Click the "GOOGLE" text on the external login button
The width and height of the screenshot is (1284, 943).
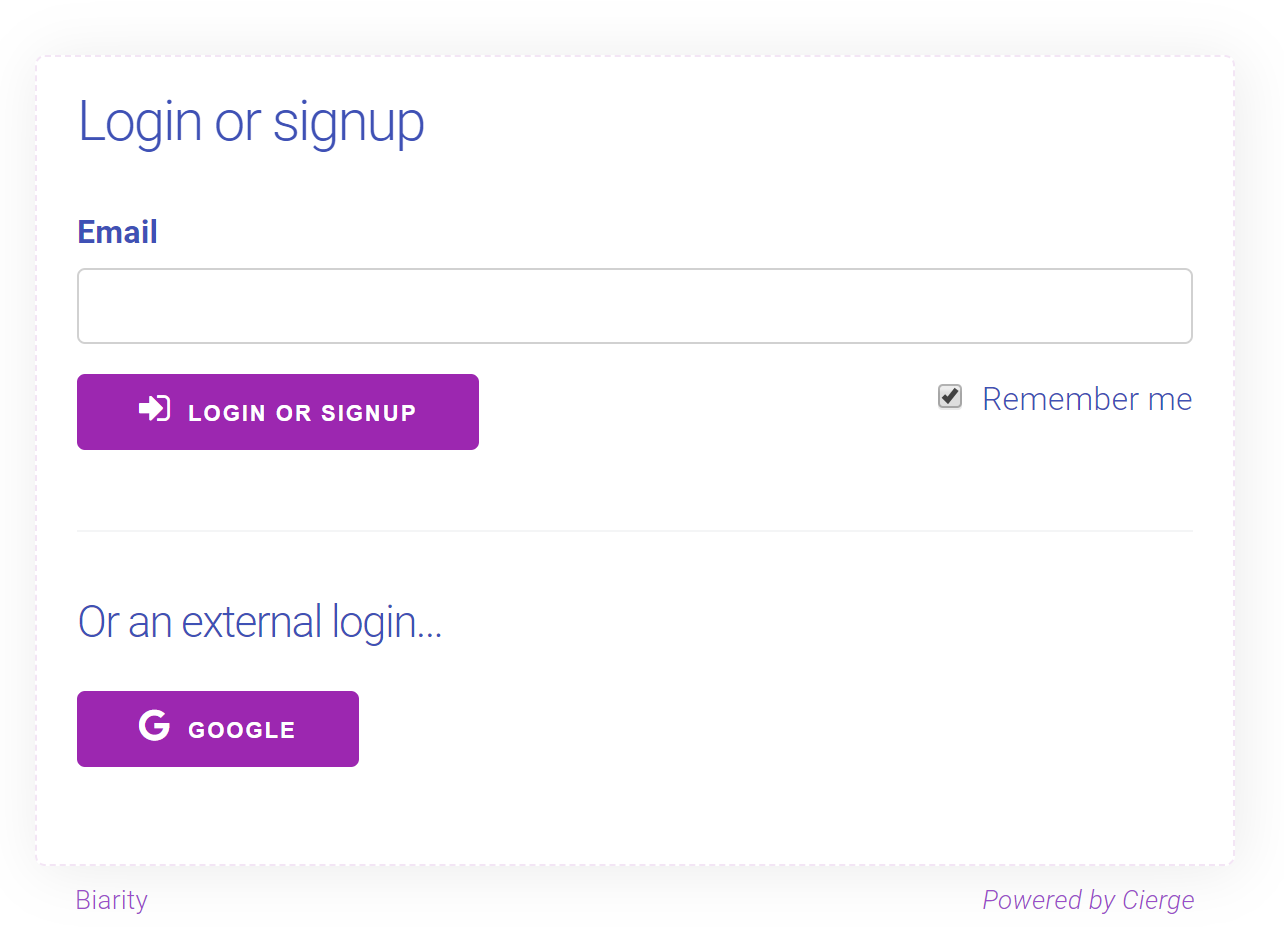[242, 730]
